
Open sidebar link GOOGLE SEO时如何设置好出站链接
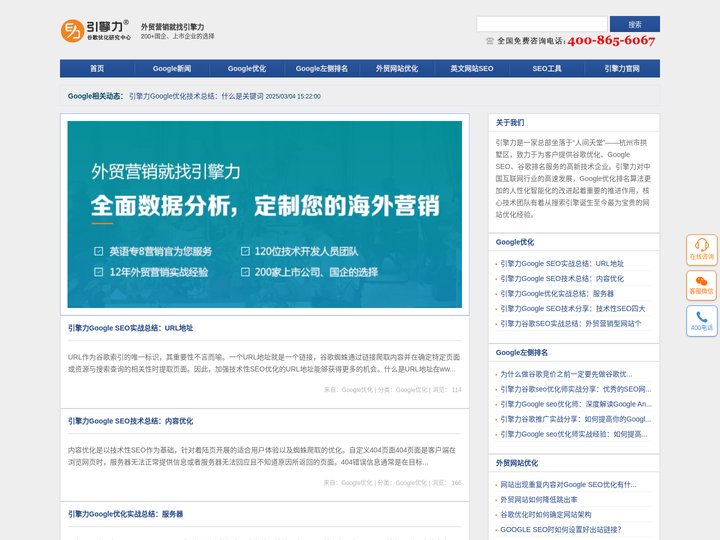561,529
